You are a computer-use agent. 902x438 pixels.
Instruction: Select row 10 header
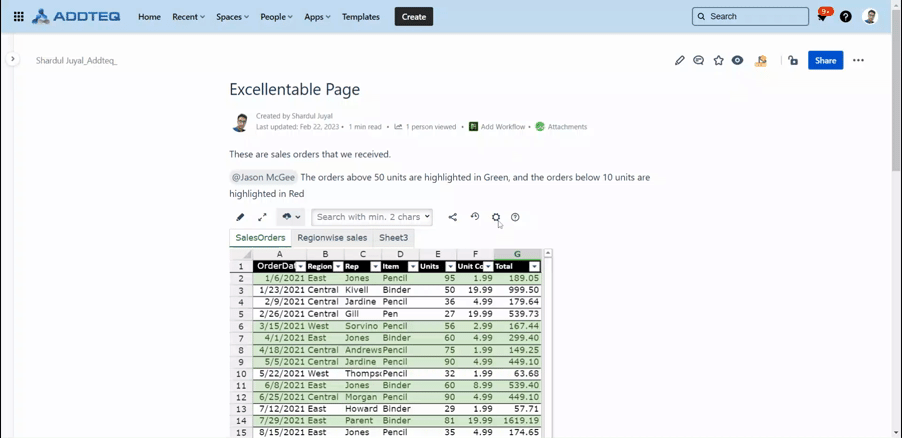tap(241, 374)
